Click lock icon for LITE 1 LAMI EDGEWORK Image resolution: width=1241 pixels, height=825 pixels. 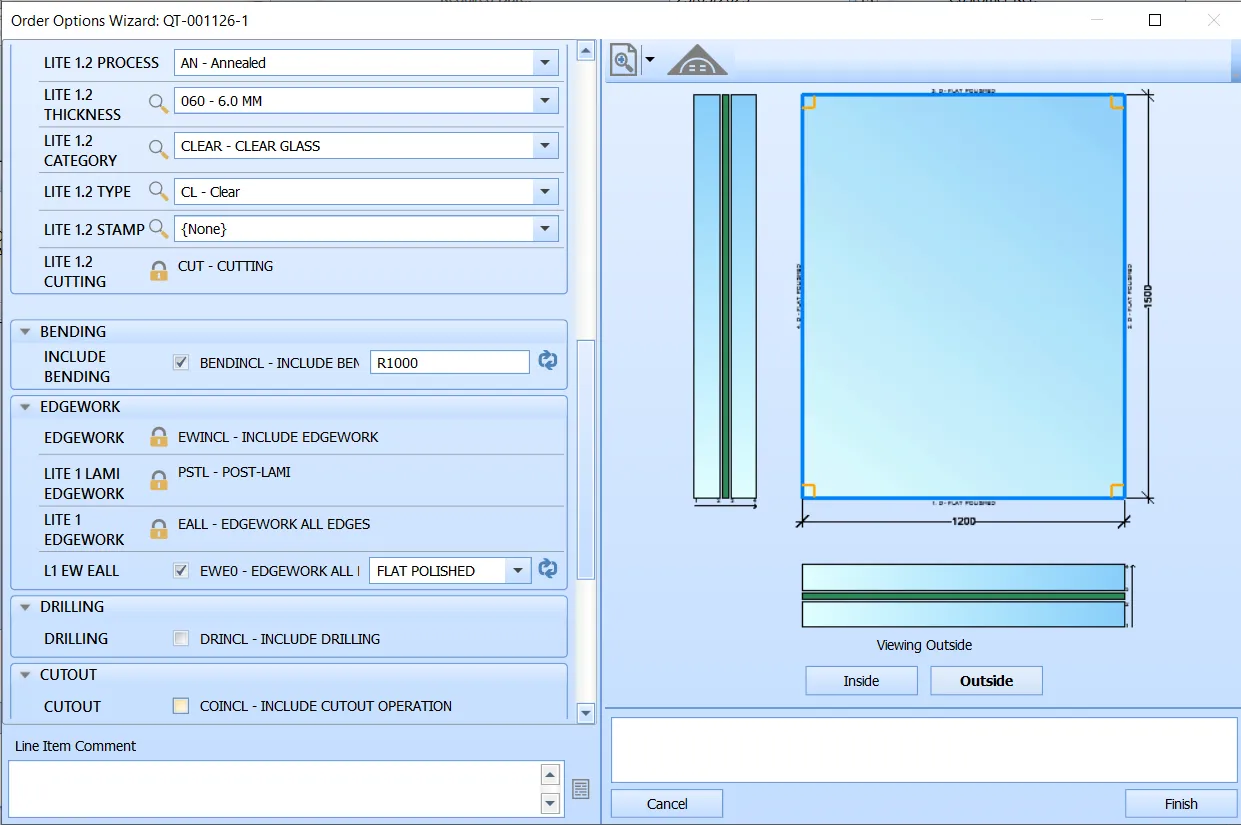click(158, 480)
